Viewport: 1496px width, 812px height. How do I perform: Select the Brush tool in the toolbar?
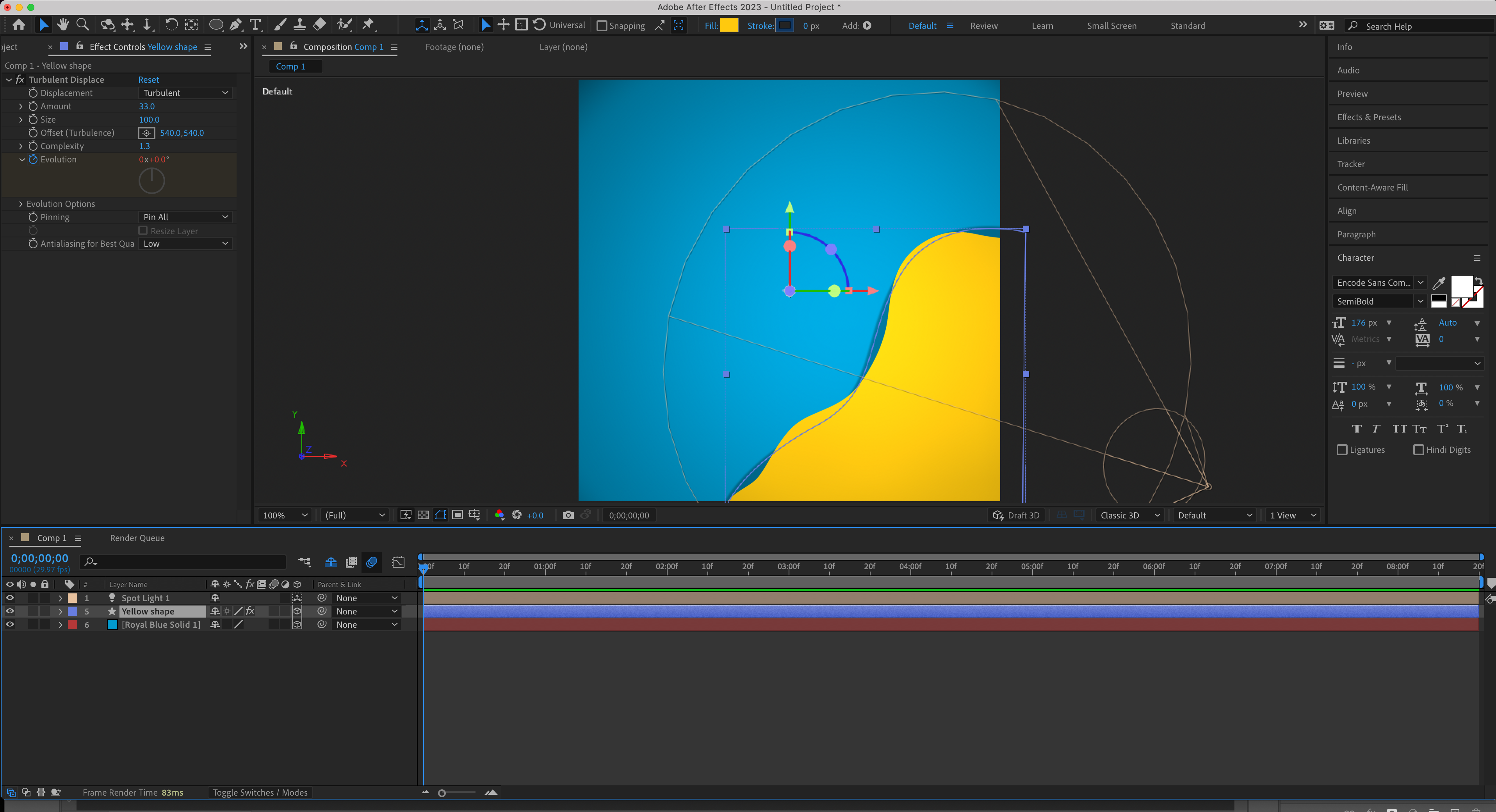[280, 24]
